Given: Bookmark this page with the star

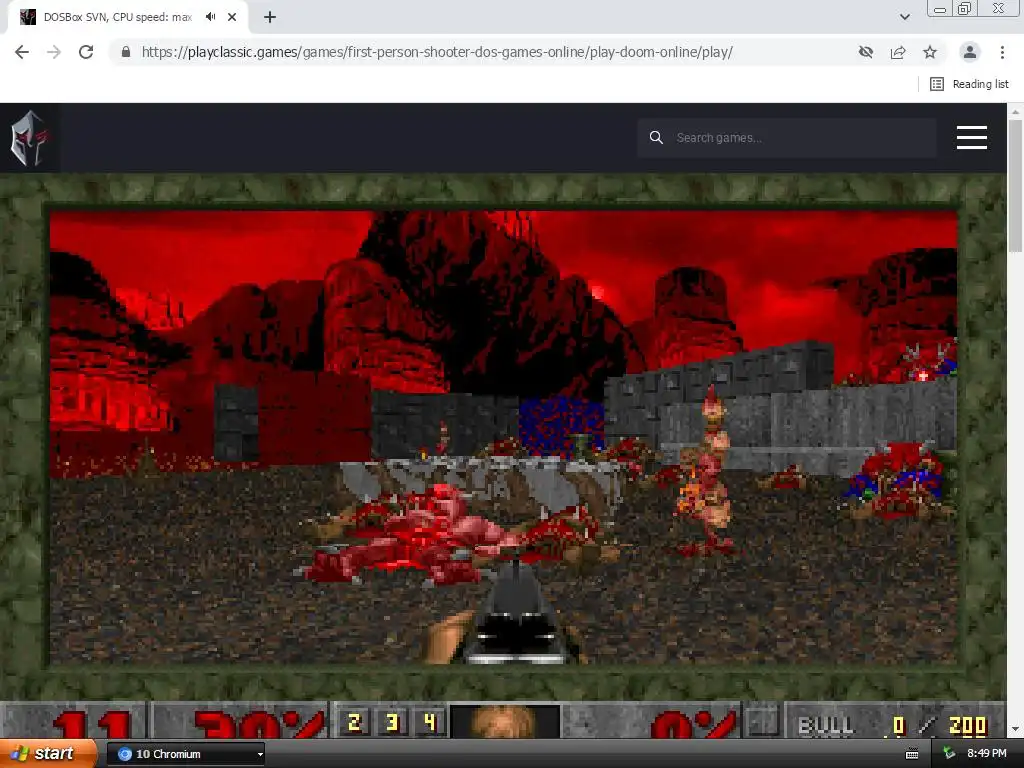Looking at the screenshot, I should [x=930, y=52].
